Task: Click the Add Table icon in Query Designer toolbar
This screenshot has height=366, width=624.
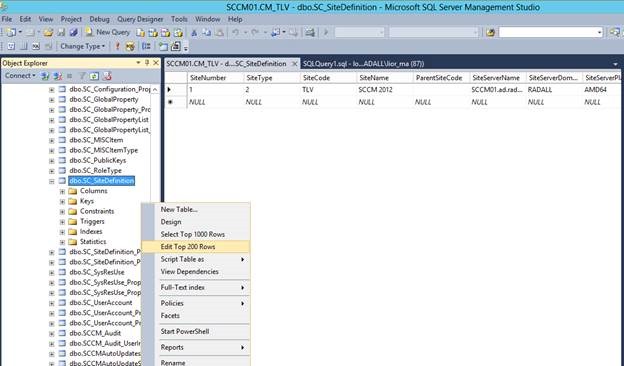Action: tap(163, 47)
